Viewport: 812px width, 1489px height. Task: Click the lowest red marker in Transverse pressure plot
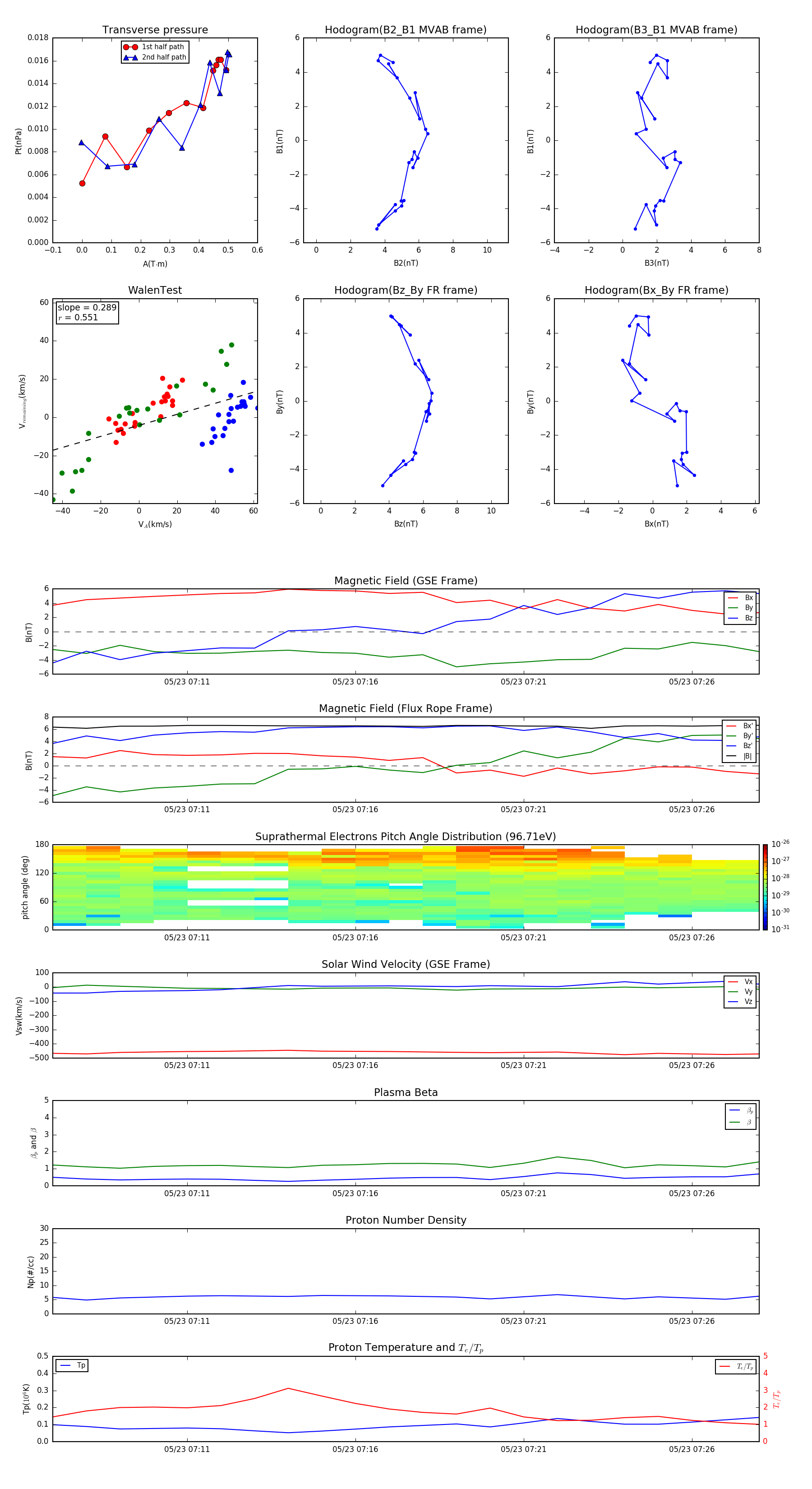tap(82, 183)
